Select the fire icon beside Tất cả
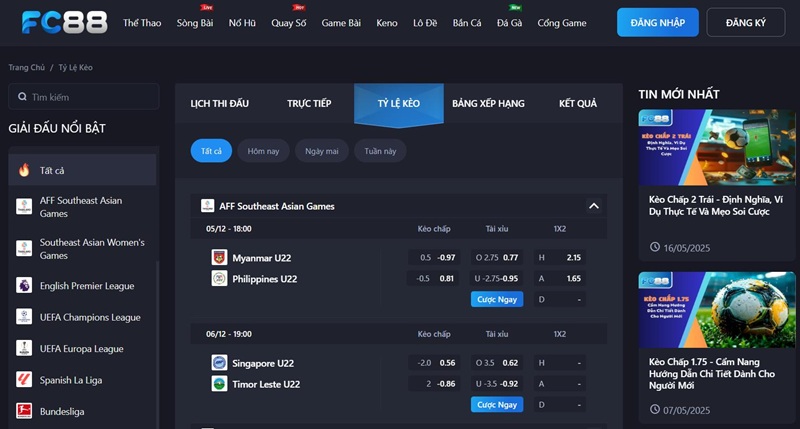Viewport: 800px width, 429px height. pyautogui.click(x=24, y=170)
